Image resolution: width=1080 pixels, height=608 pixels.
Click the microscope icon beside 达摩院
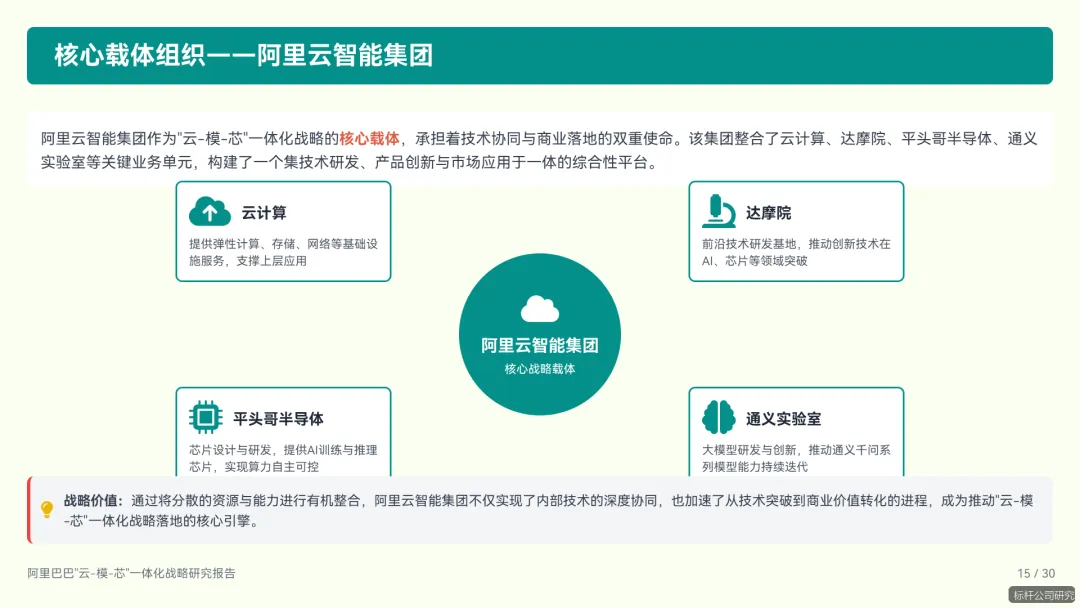(x=718, y=211)
